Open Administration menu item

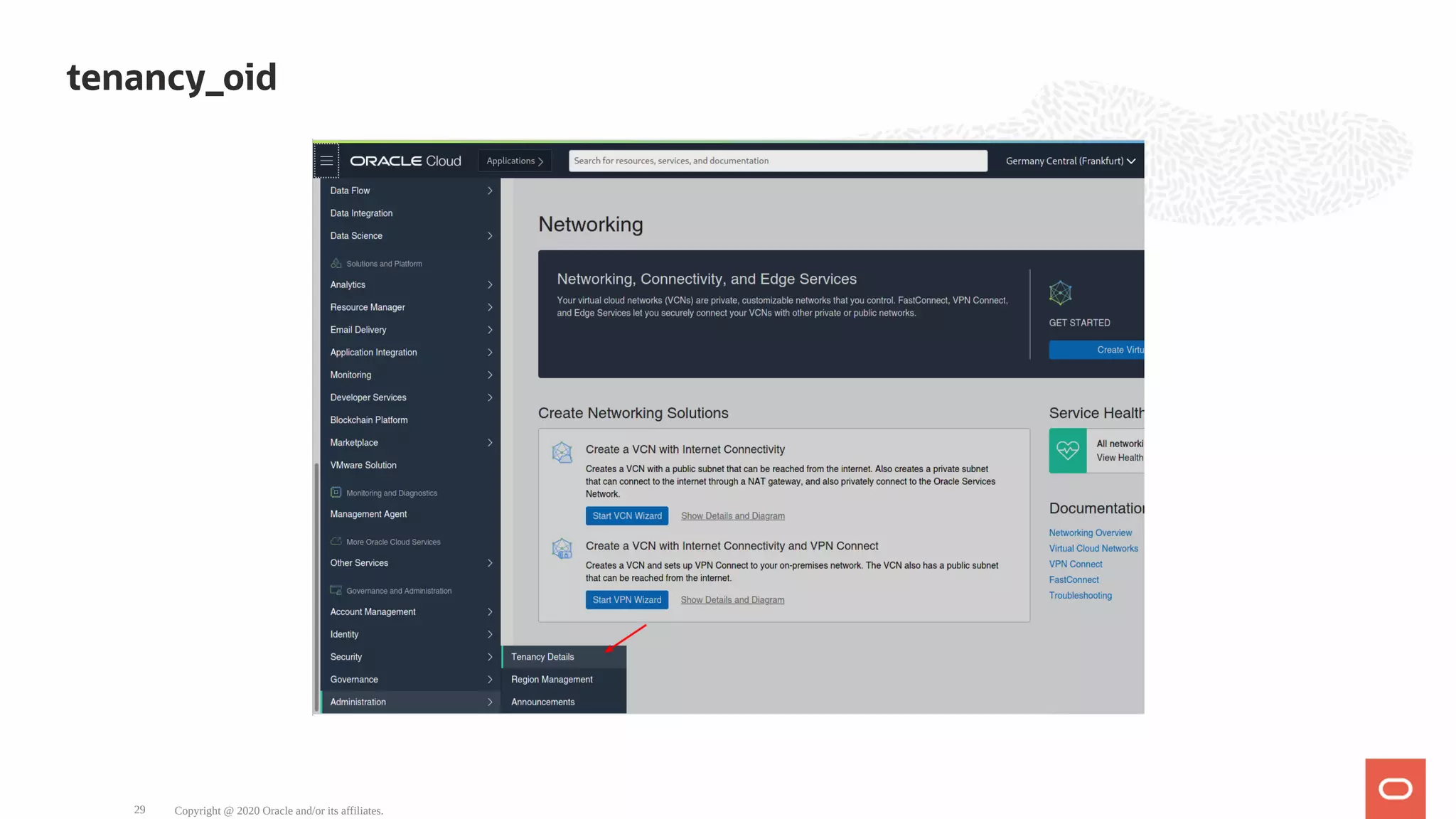(x=410, y=702)
